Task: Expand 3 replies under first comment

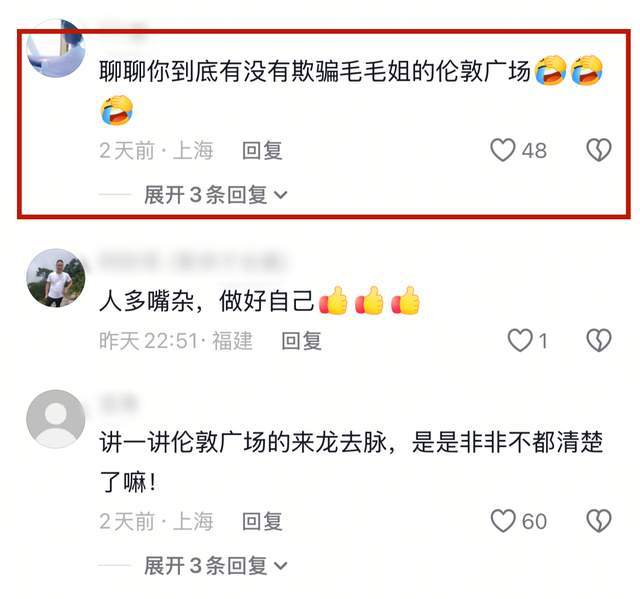Action: [216, 195]
